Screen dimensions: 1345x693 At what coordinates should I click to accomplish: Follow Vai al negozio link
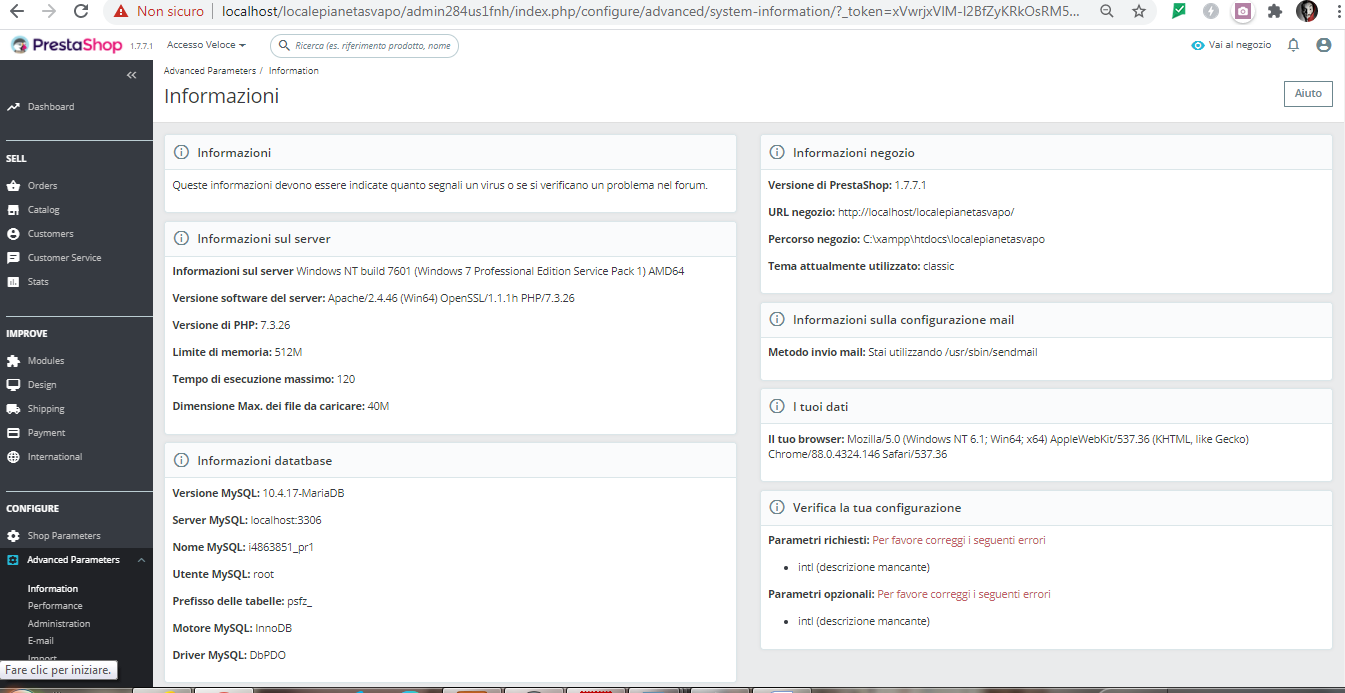tap(1240, 45)
